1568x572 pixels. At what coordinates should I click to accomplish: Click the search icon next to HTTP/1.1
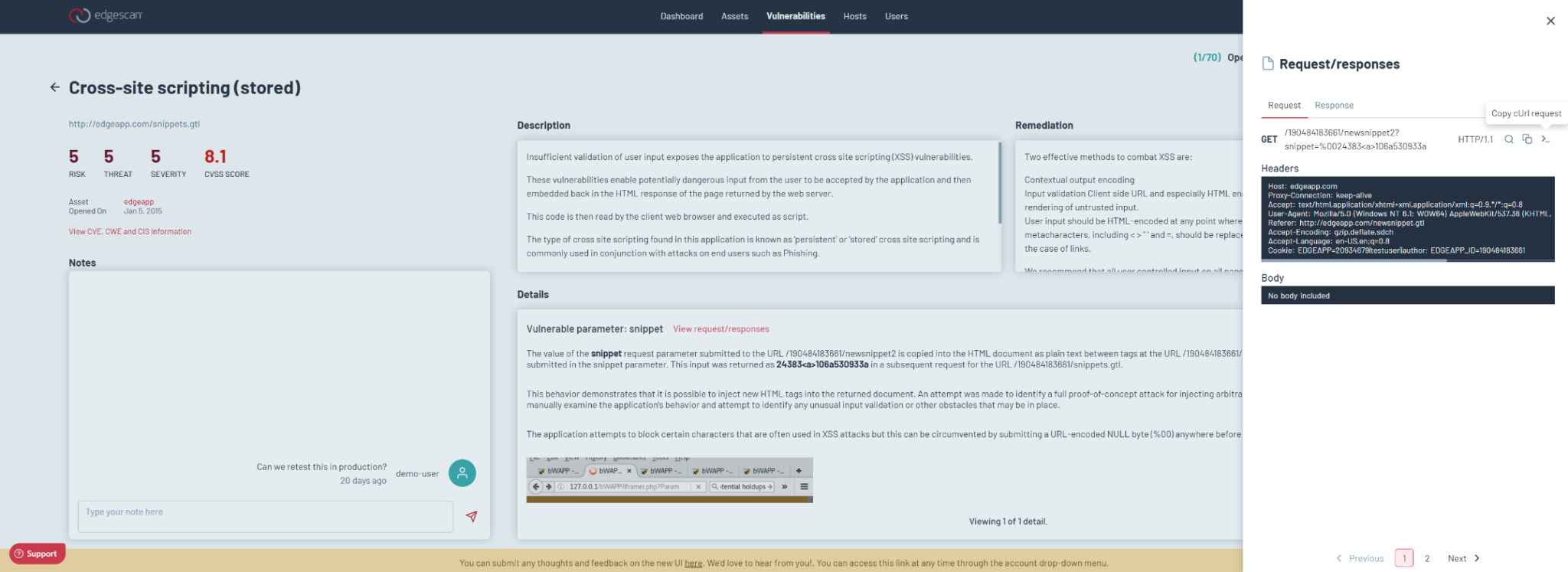1508,139
